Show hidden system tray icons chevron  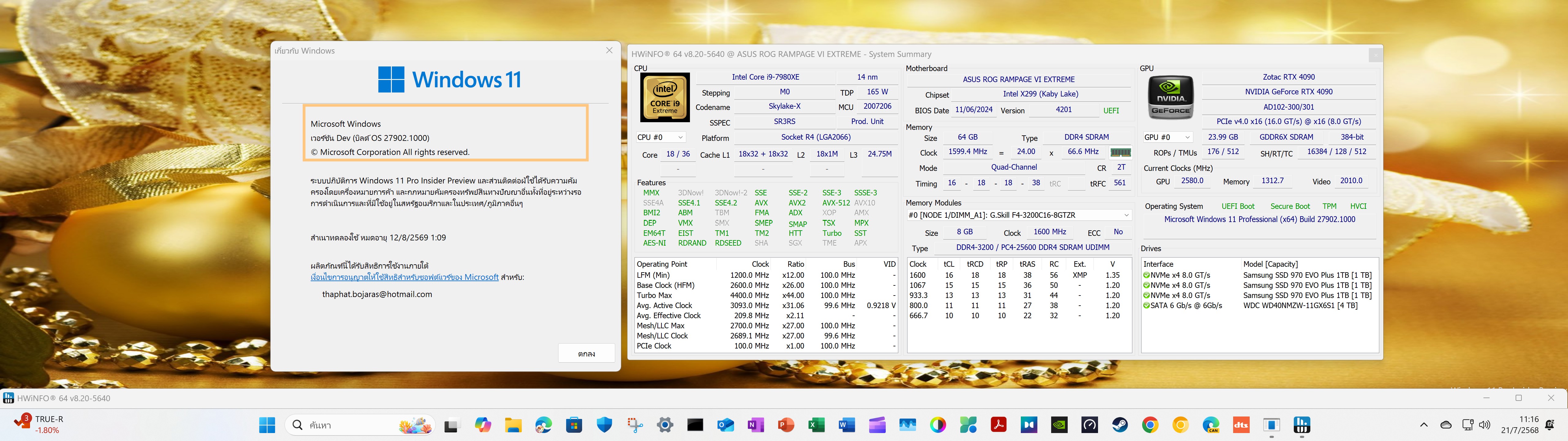(x=1423, y=424)
